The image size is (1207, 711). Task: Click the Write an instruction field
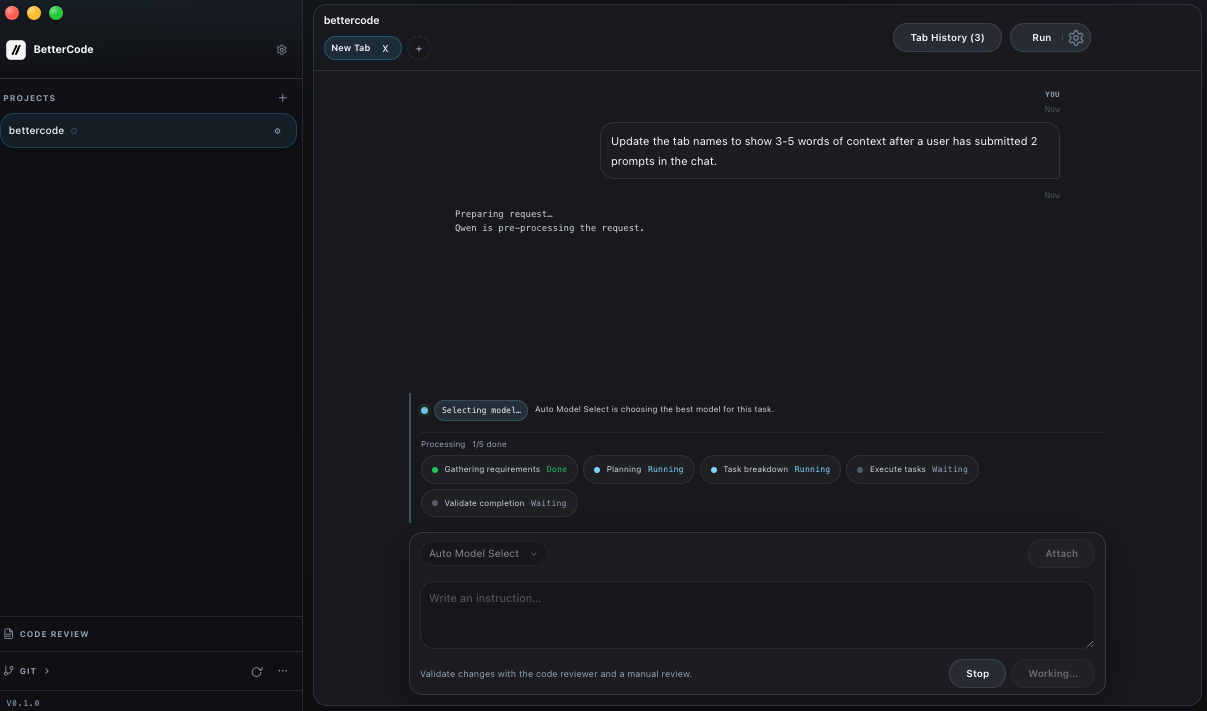click(757, 613)
